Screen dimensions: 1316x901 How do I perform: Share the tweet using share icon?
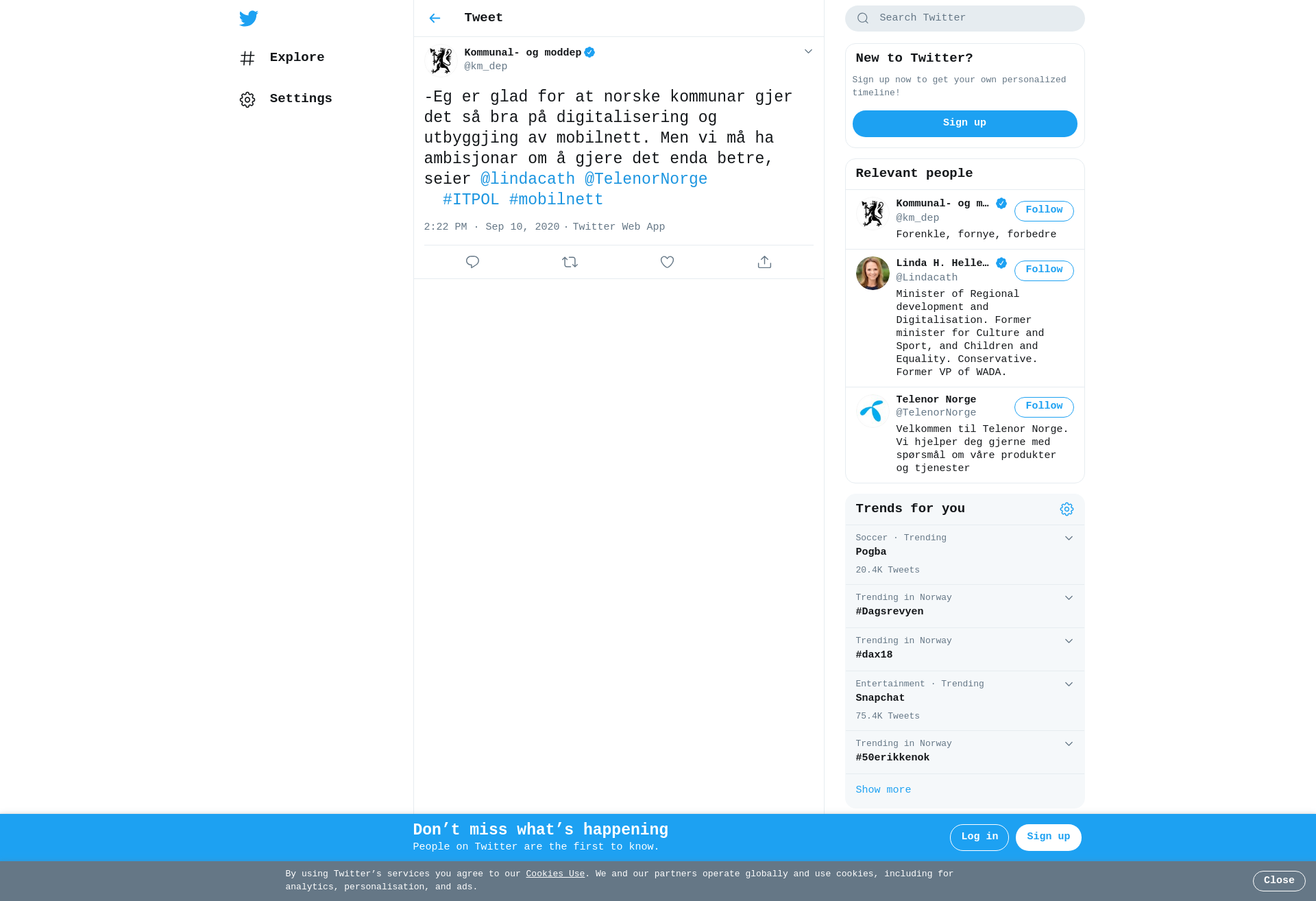pos(764,262)
